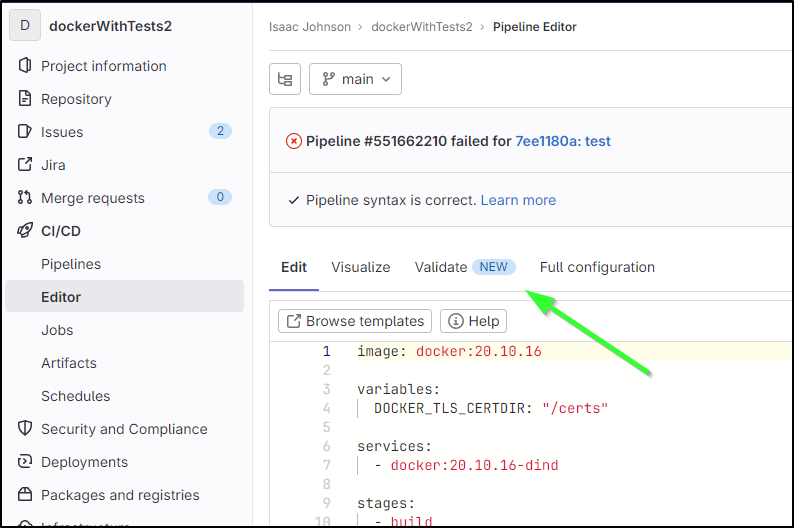Image resolution: width=794 pixels, height=528 pixels.
Task: Click the Browse templates button
Action: pos(355,321)
